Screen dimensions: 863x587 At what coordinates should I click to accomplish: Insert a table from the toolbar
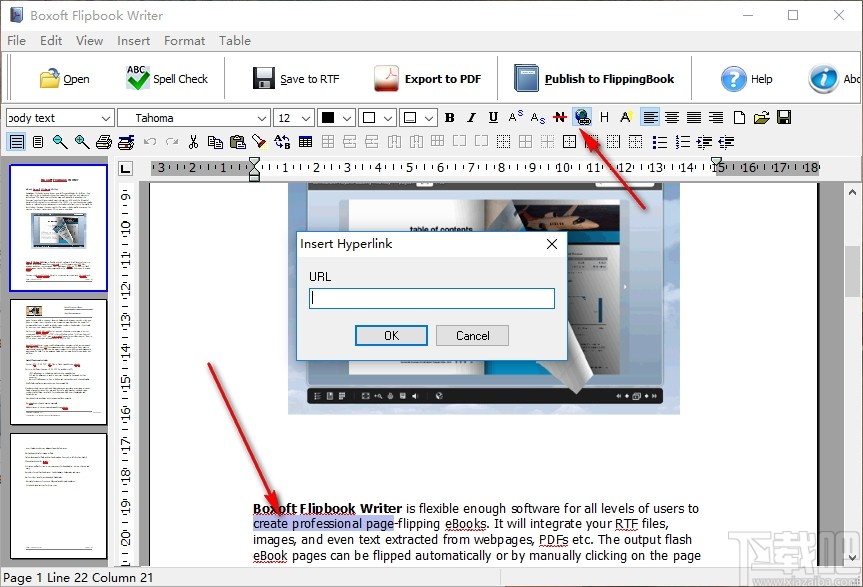click(305, 141)
